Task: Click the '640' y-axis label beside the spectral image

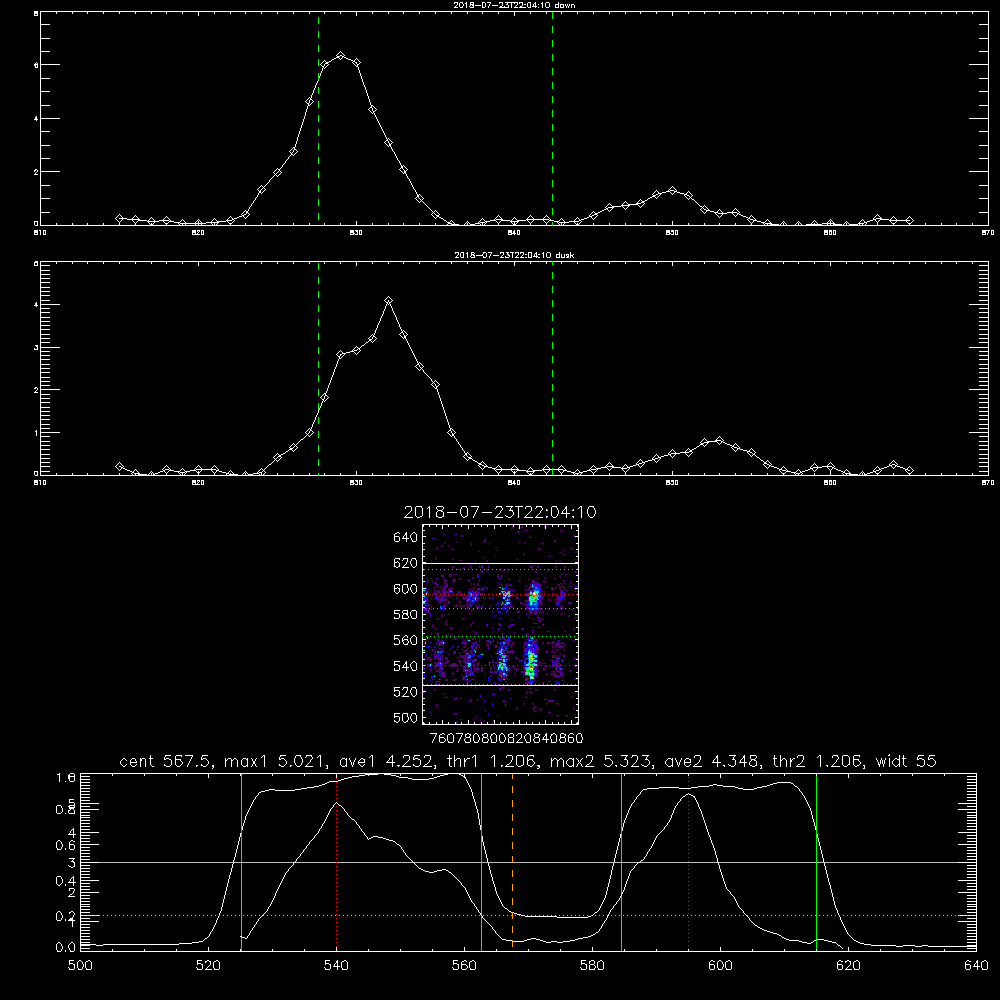Action: tap(405, 538)
